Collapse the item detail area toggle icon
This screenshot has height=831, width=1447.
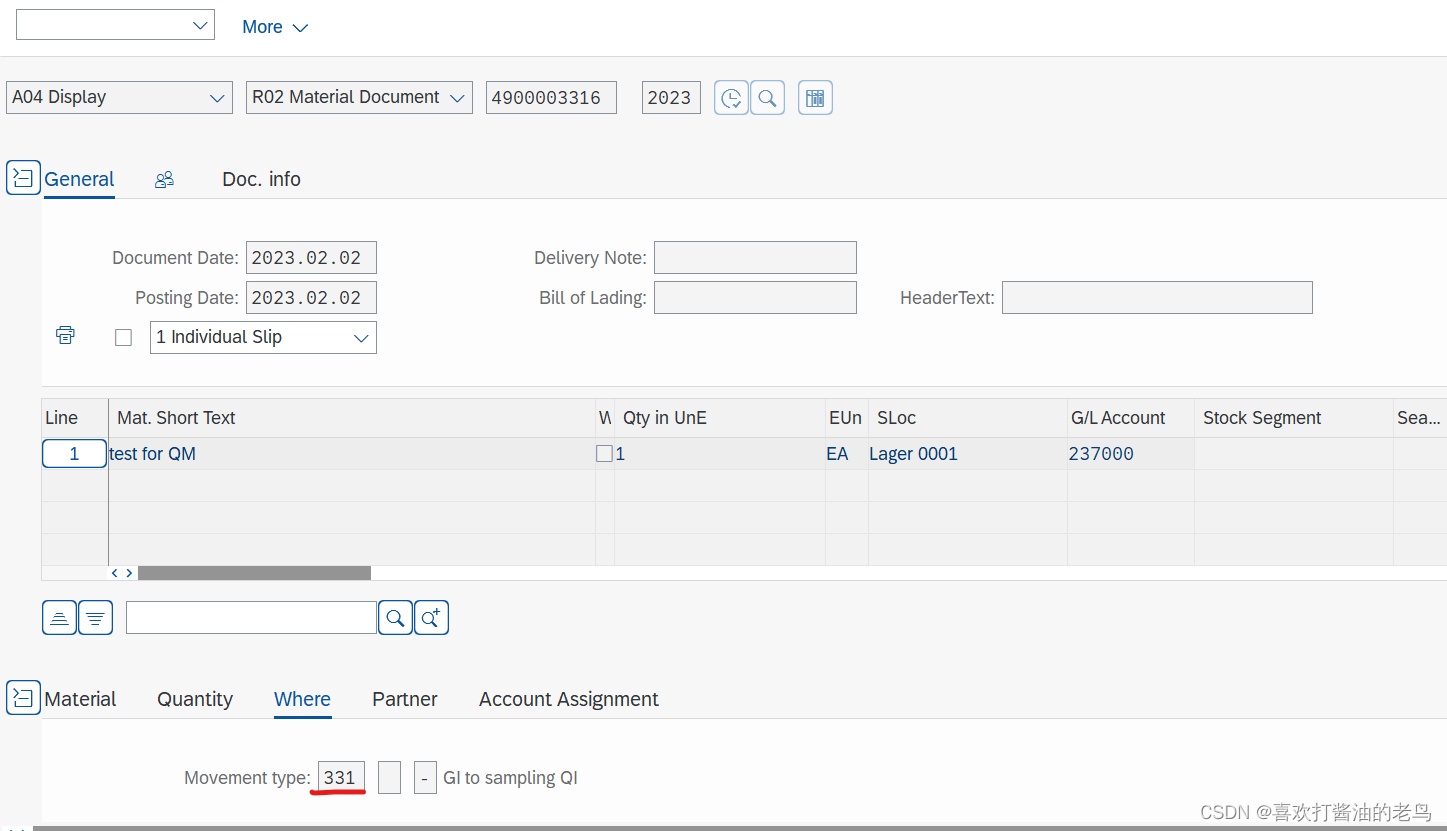pyautogui.click(x=23, y=697)
